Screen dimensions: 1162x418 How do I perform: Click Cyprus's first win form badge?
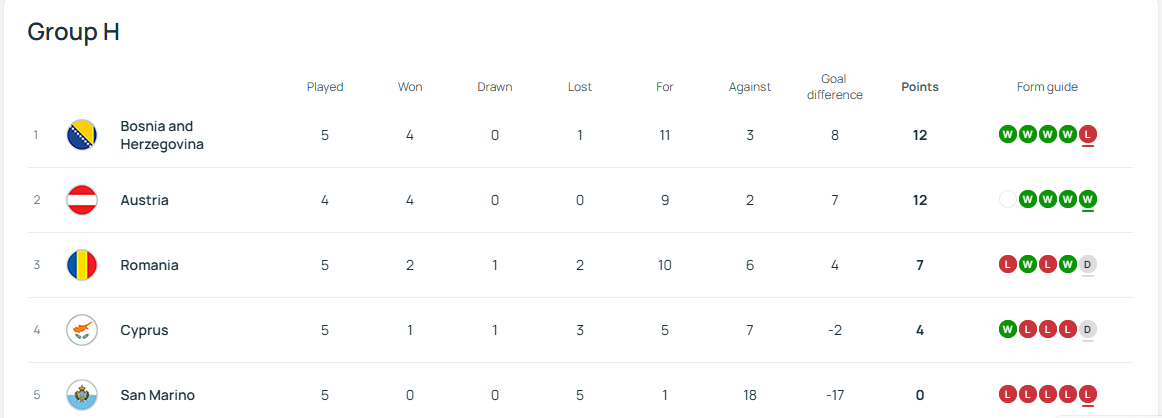pyautogui.click(x=1007, y=330)
